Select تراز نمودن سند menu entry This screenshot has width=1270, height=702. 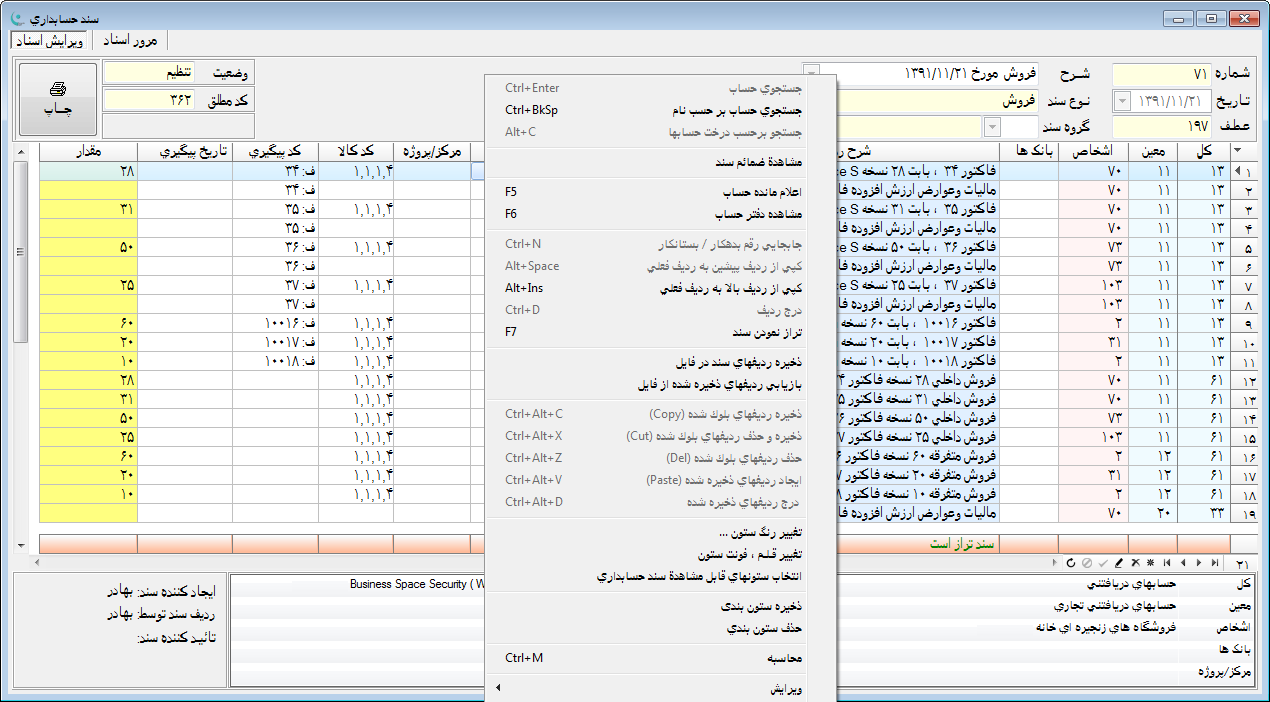[x=660, y=331]
